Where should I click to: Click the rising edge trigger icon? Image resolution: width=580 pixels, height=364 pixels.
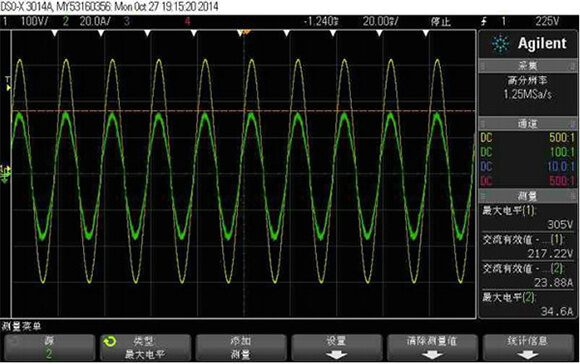coord(484,21)
